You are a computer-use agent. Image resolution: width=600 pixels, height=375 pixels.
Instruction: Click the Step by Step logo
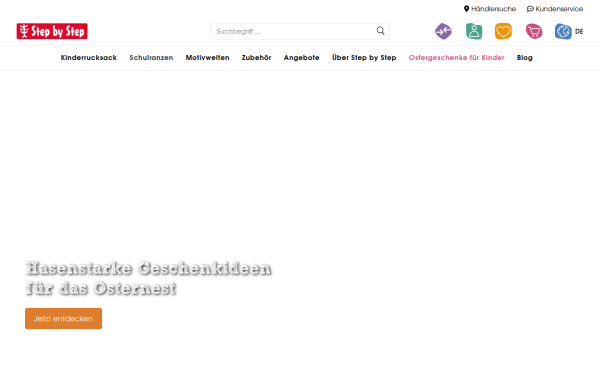pyautogui.click(x=52, y=31)
